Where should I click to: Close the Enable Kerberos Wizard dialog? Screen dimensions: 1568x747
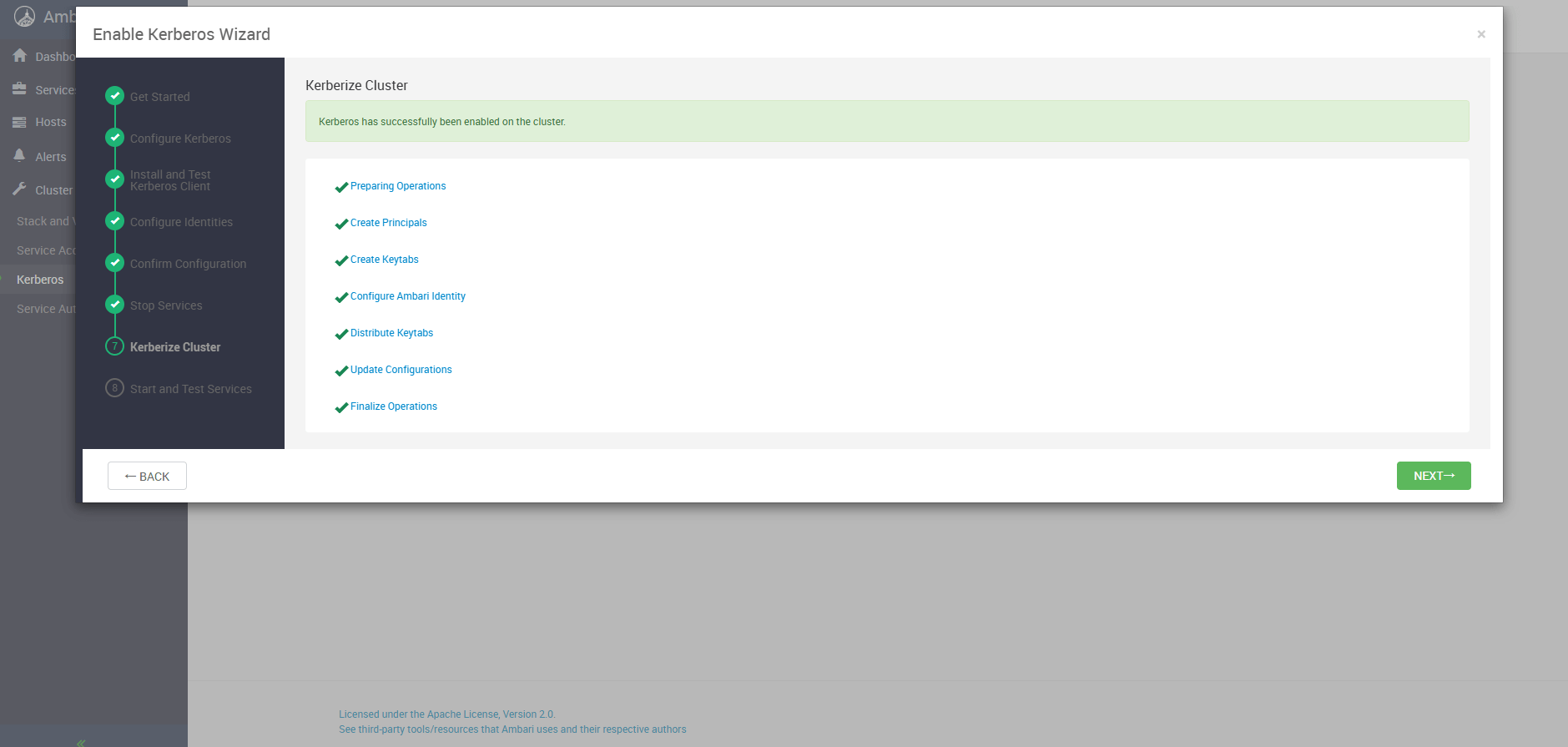coord(1481,34)
